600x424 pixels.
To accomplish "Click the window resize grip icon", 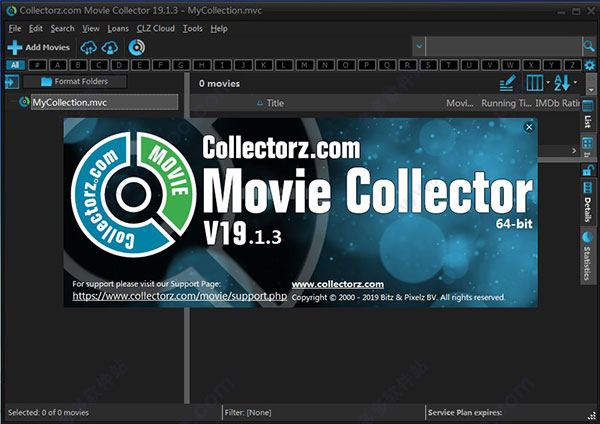I will point(592,415).
